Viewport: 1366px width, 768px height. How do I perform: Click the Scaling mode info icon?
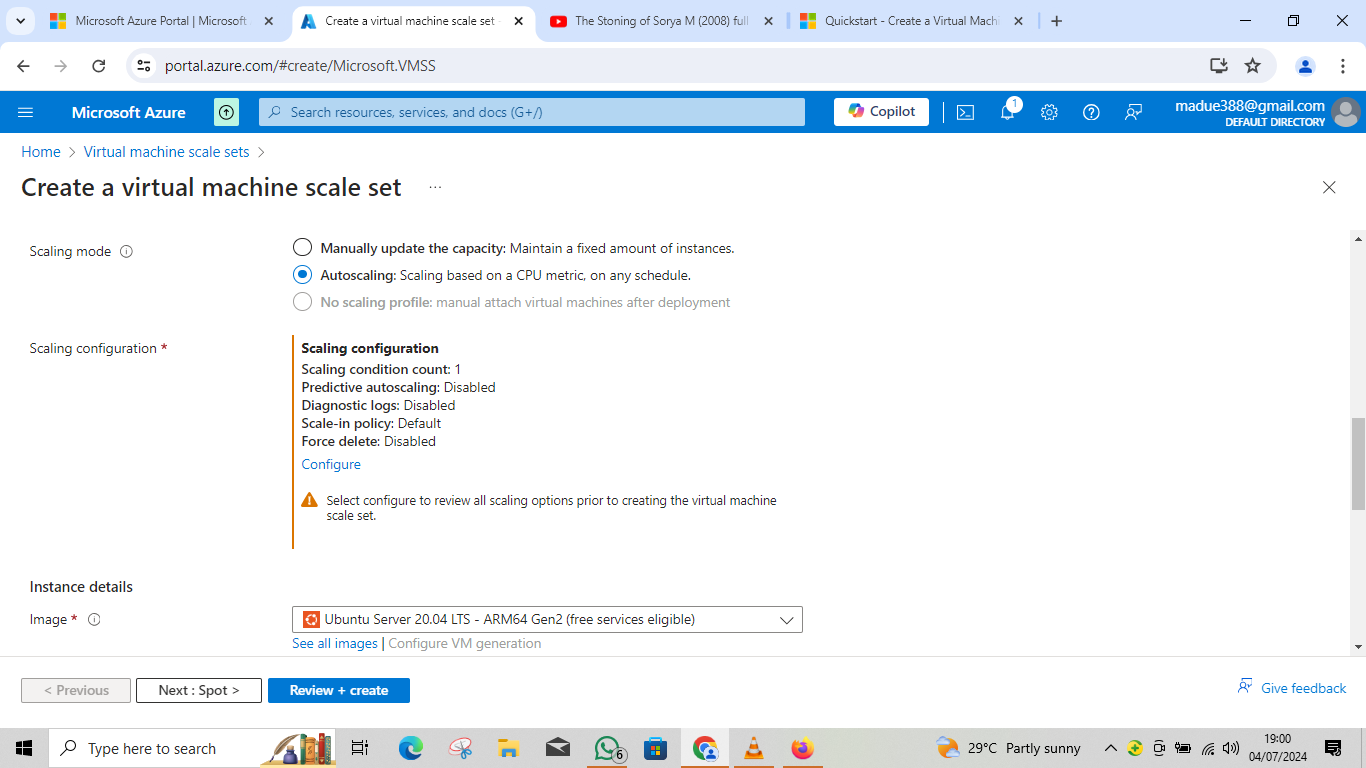point(126,252)
